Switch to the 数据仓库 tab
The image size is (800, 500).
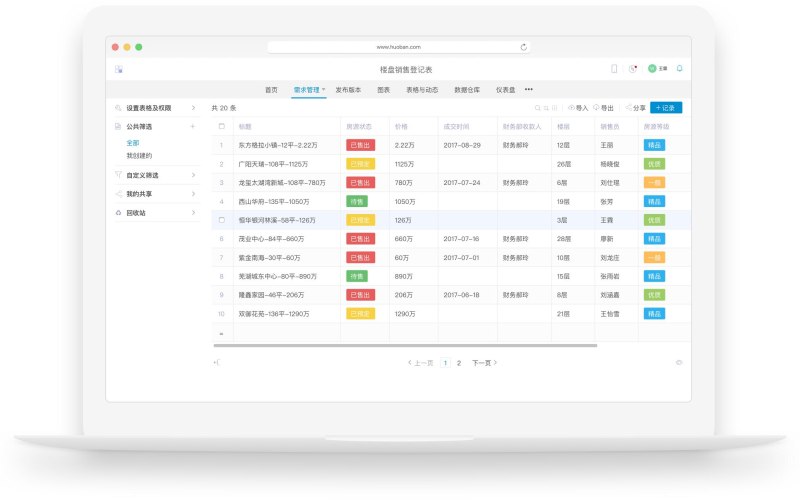pyautogui.click(x=467, y=90)
